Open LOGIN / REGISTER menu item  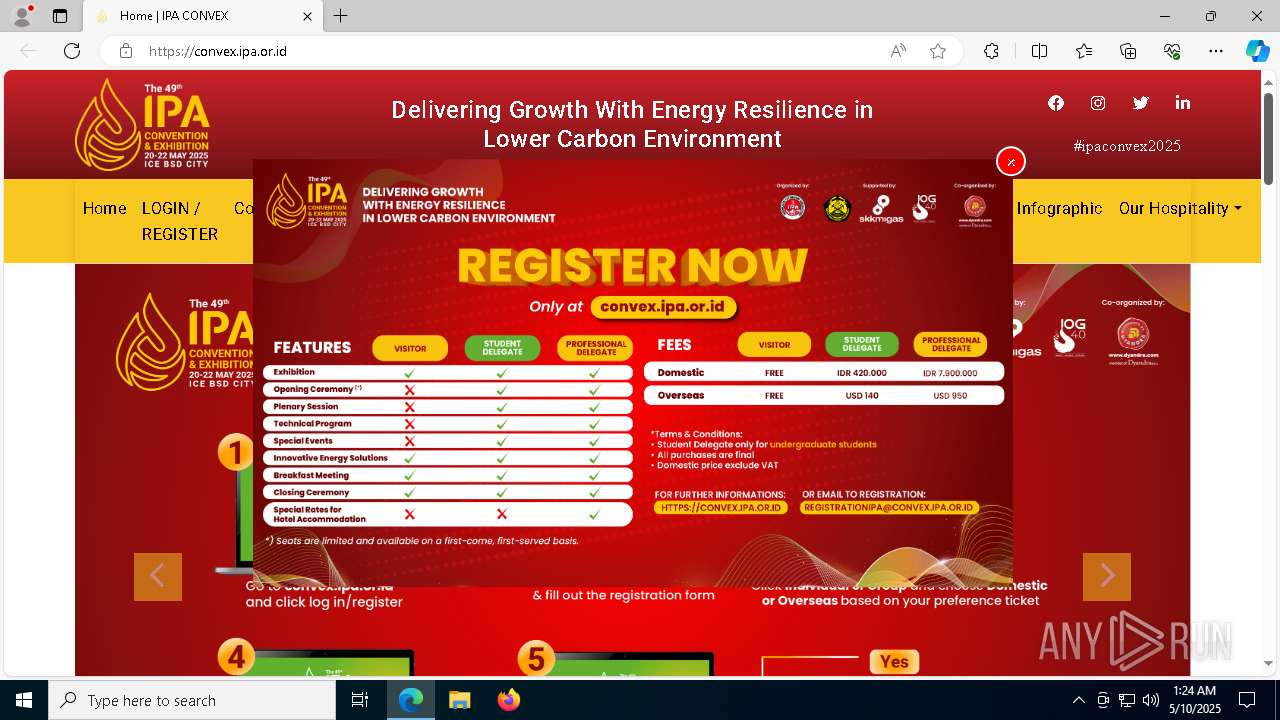[x=180, y=221]
